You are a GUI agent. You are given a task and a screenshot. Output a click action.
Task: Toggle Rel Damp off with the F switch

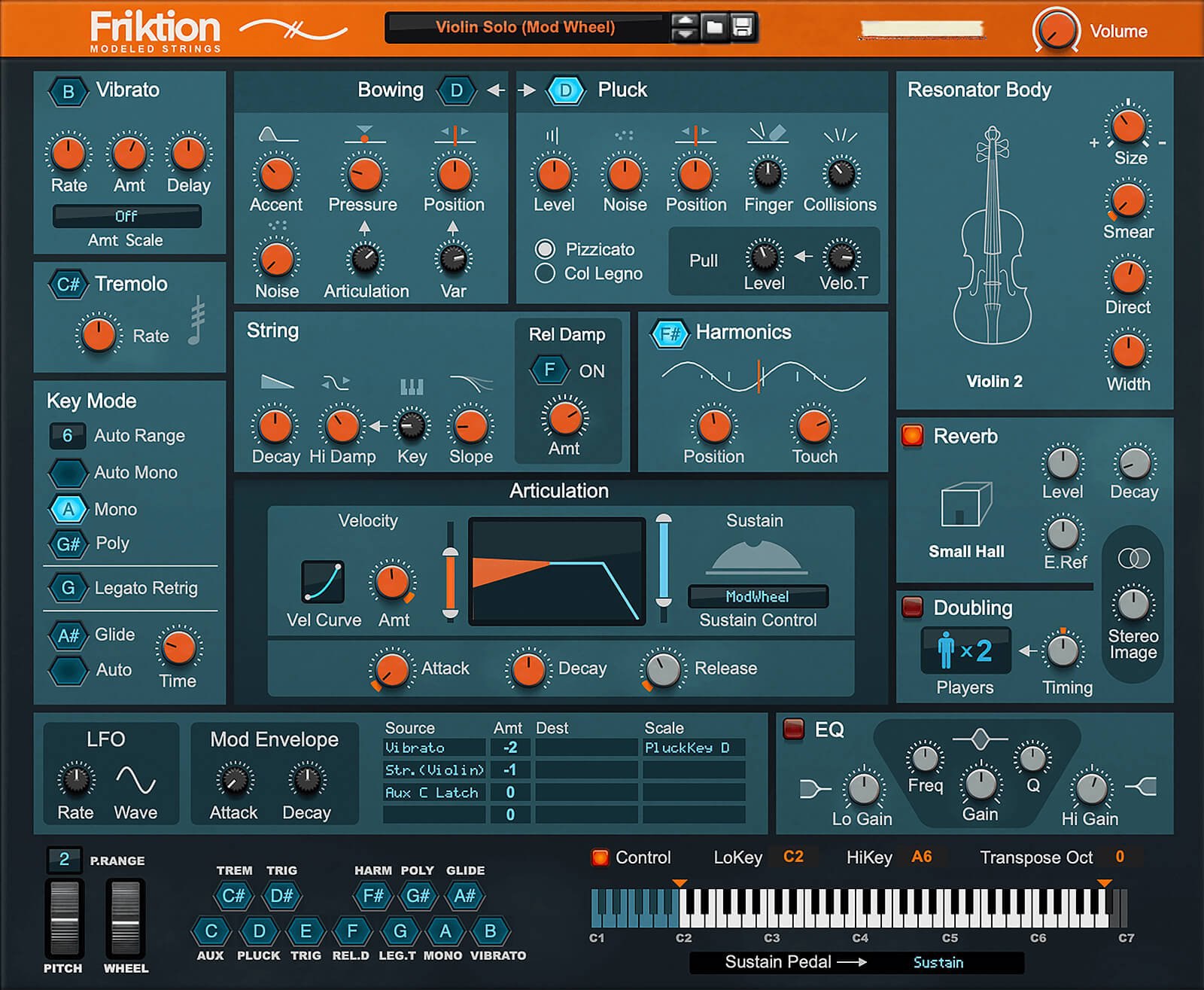550,370
